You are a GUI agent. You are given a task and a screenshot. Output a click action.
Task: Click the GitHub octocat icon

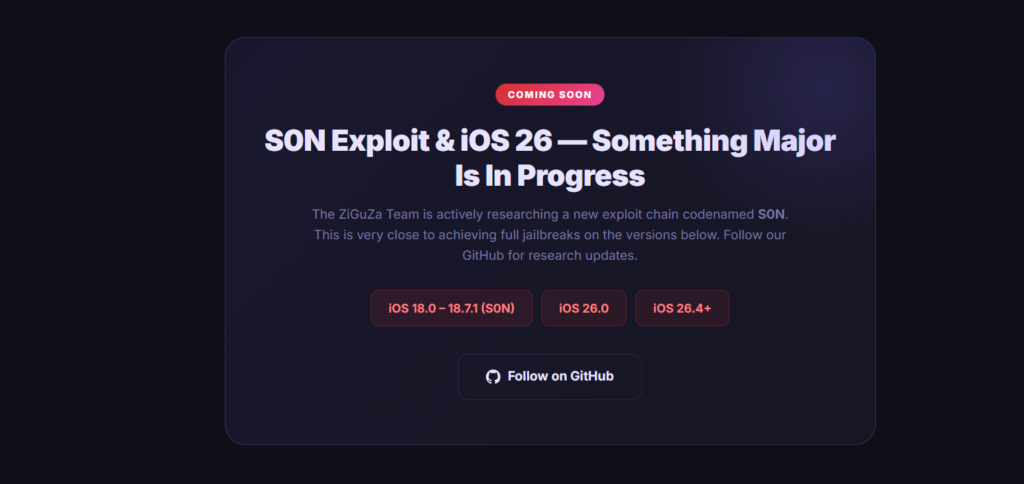click(x=493, y=376)
